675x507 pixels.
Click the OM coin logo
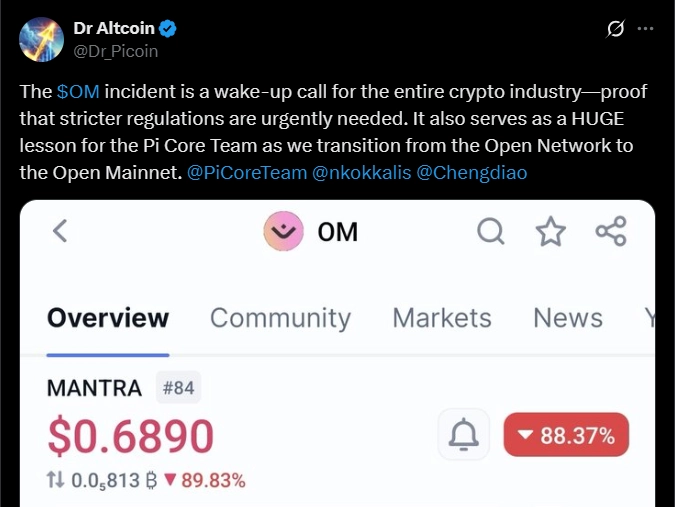tap(283, 231)
